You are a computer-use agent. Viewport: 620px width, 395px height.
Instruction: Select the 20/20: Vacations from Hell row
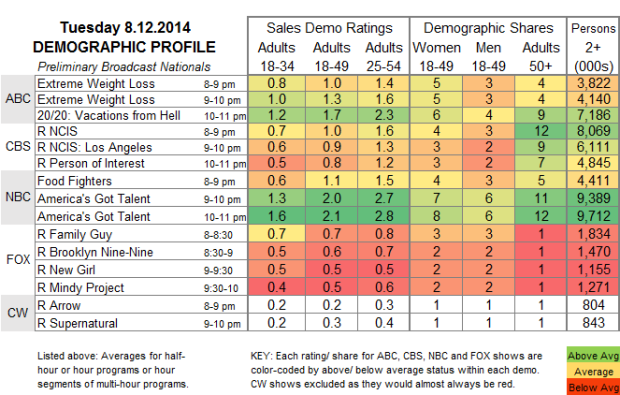[327, 115]
